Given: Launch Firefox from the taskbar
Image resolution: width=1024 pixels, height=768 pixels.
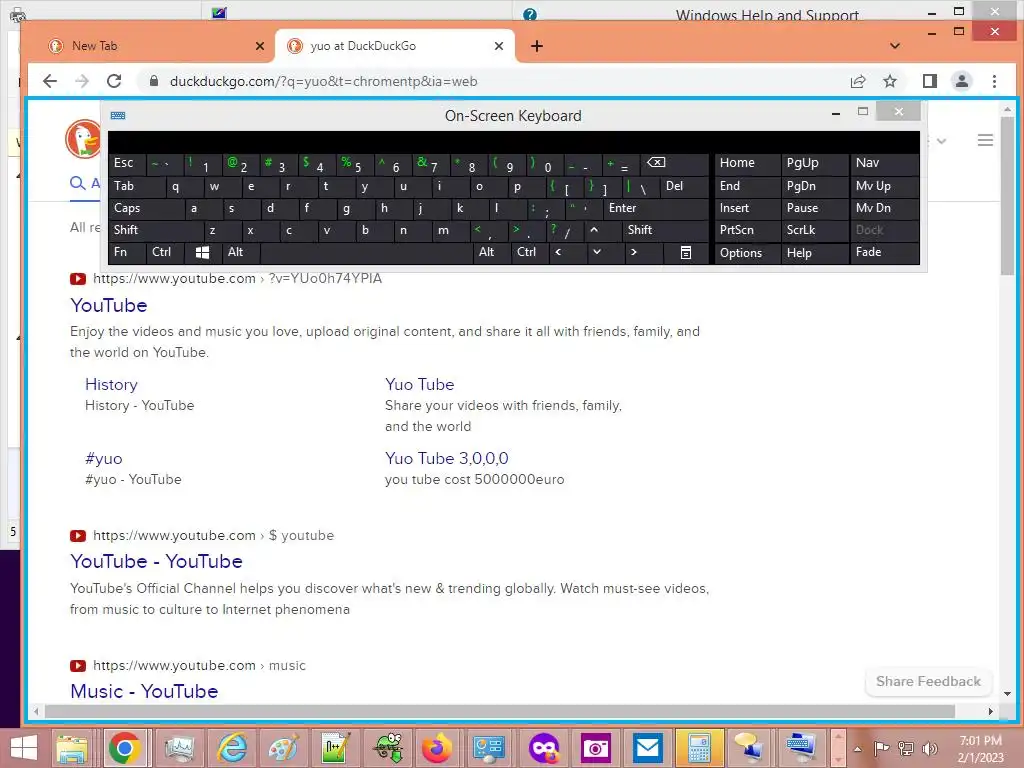Looking at the screenshot, I should (x=437, y=748).
